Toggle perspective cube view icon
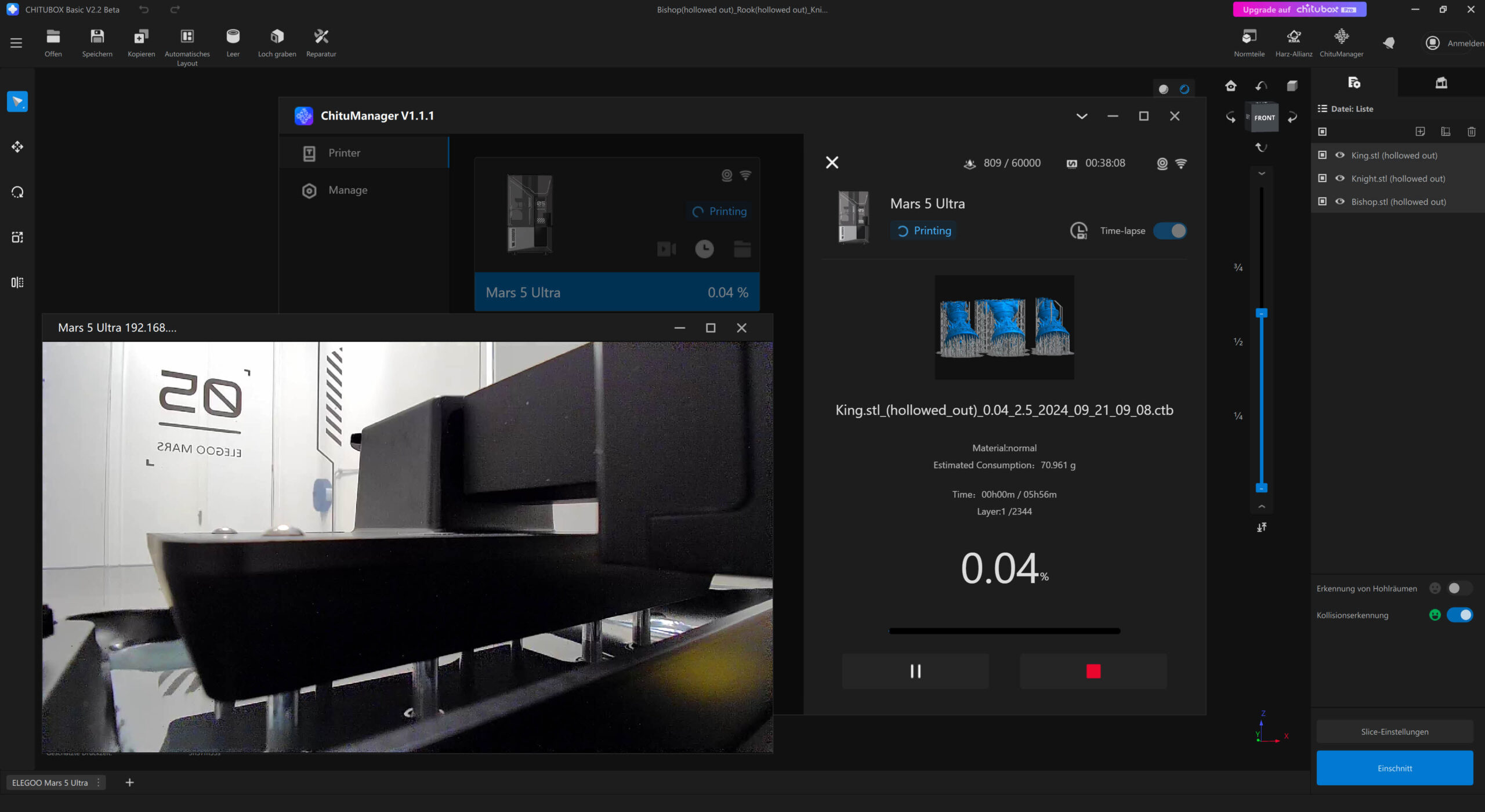 tap(1292, 86)
